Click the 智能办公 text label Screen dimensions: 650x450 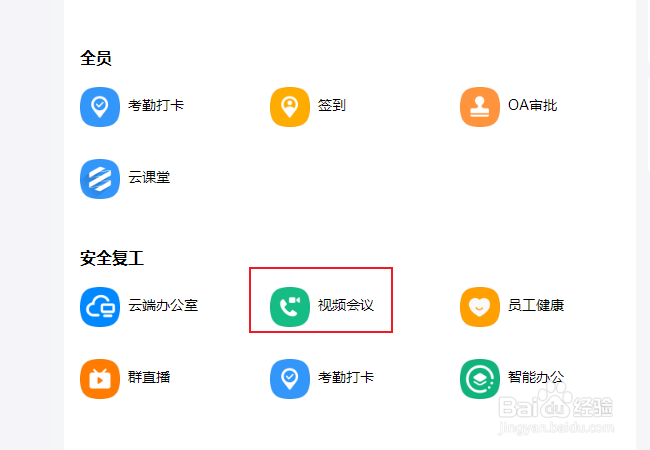click(x=536, y=377)
